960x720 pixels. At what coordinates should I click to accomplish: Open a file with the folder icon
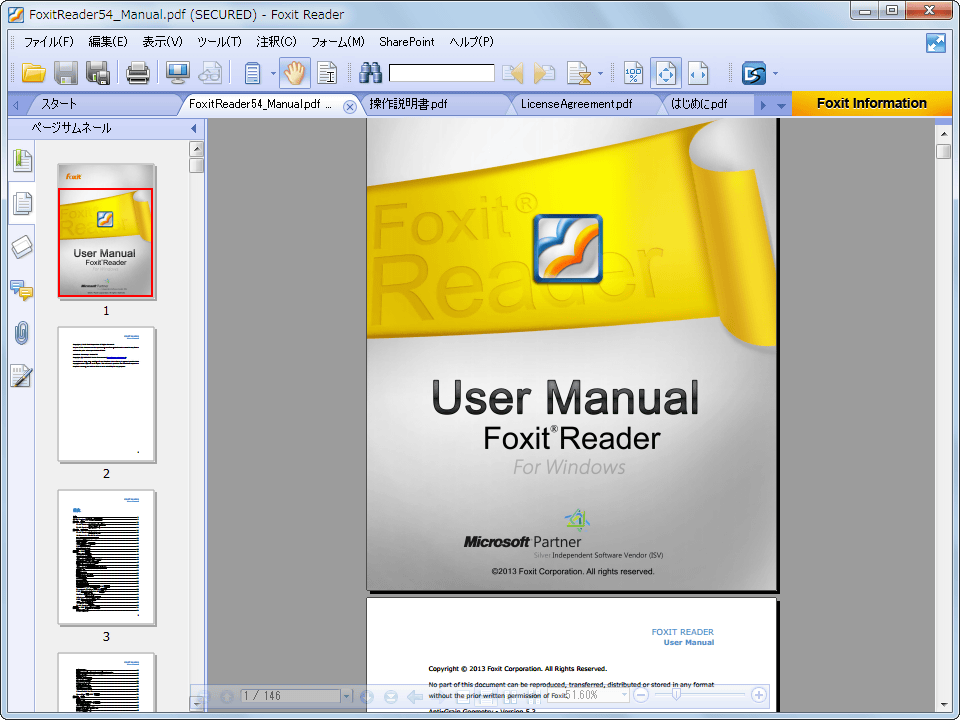click(34, 73)
